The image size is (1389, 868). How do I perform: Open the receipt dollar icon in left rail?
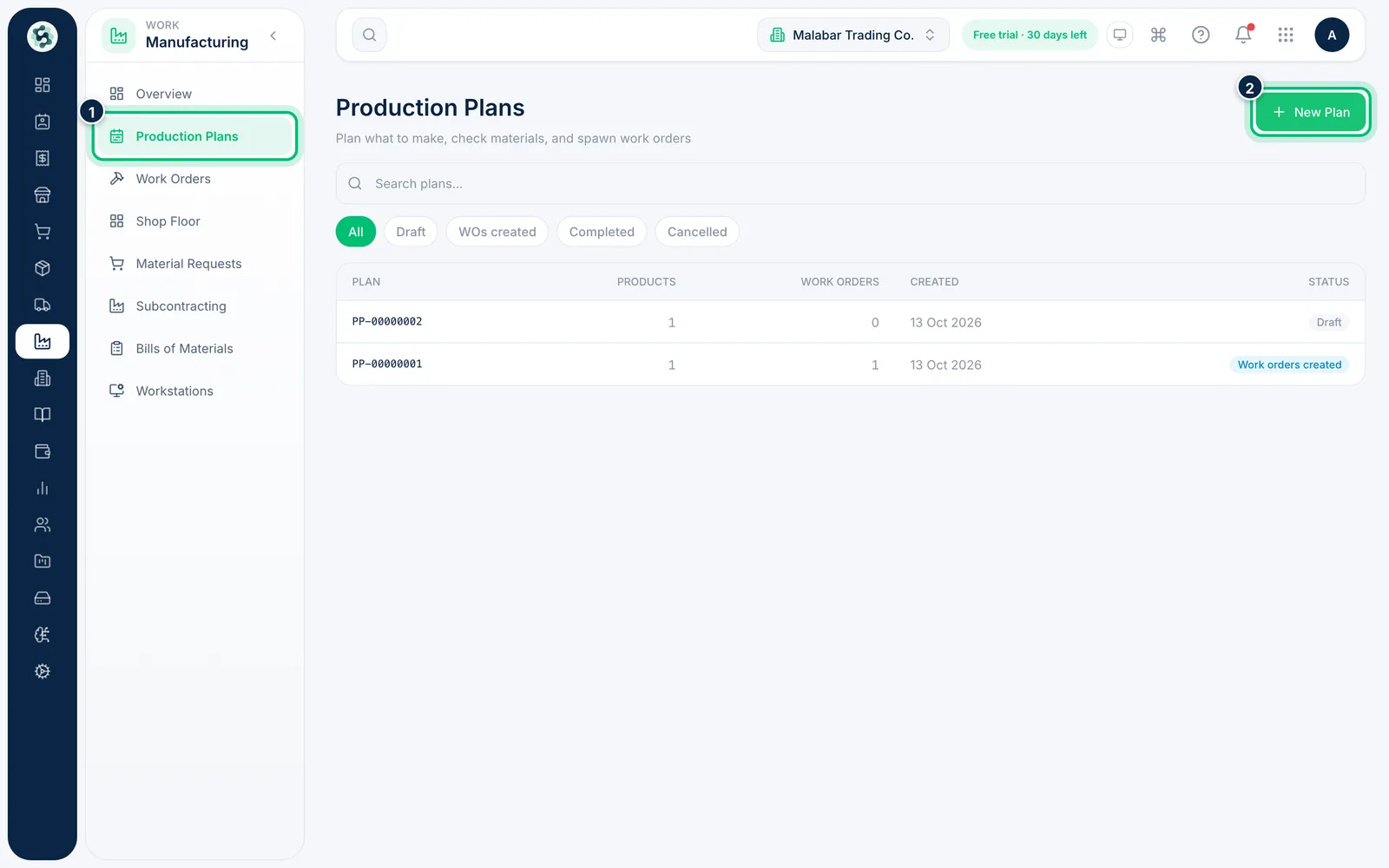[42, 158]
